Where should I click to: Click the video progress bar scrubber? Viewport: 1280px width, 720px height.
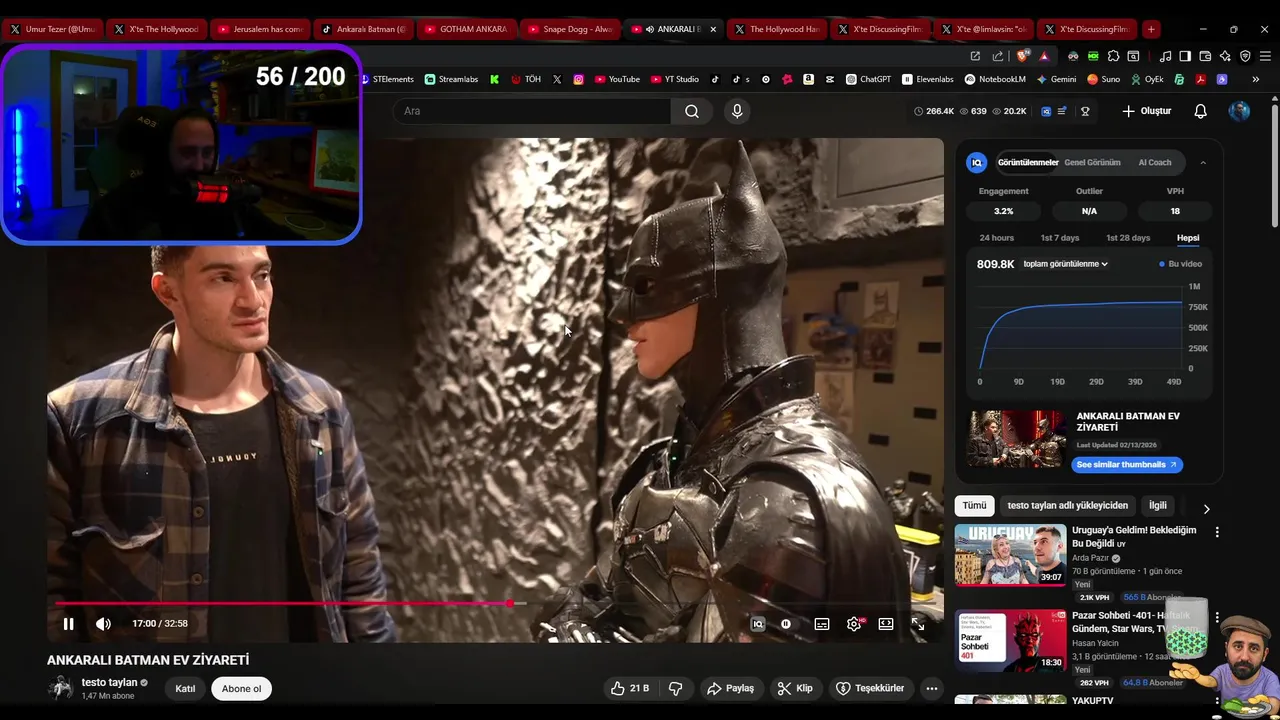point(510,603)
